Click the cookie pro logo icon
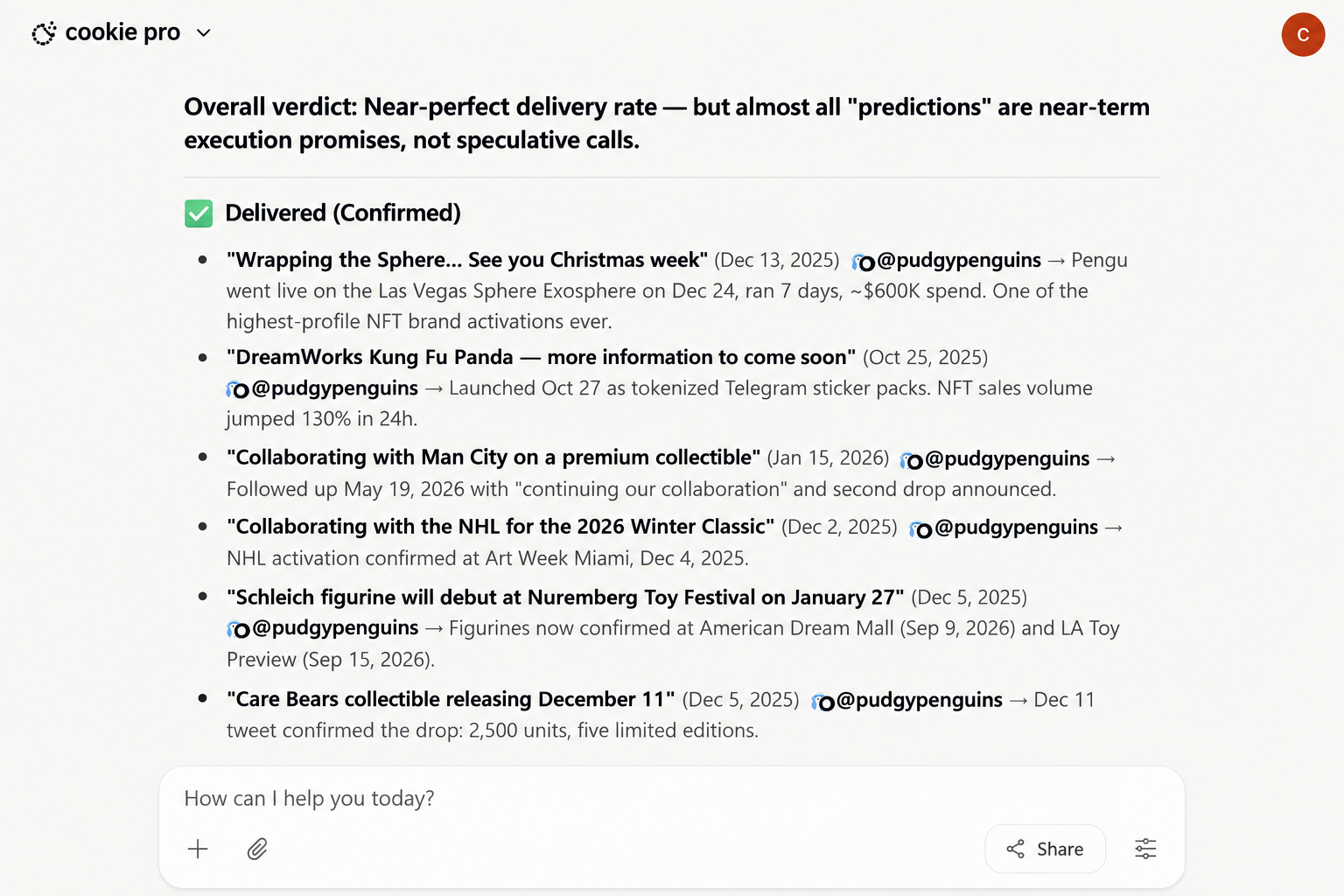Viewport: 1344px width, 896px height. [x=44, y=33]
